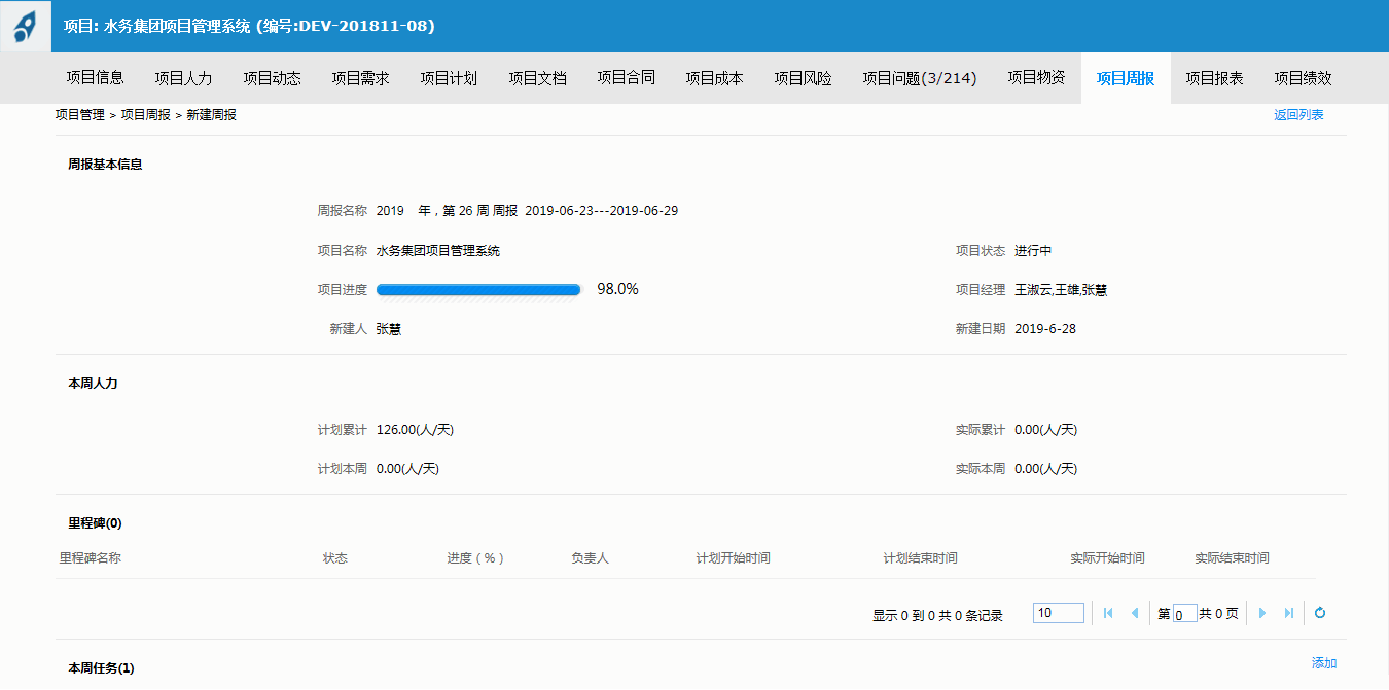Switch to 项目人力 tab
The image size is (1389, 690).
tap(183, 78)
